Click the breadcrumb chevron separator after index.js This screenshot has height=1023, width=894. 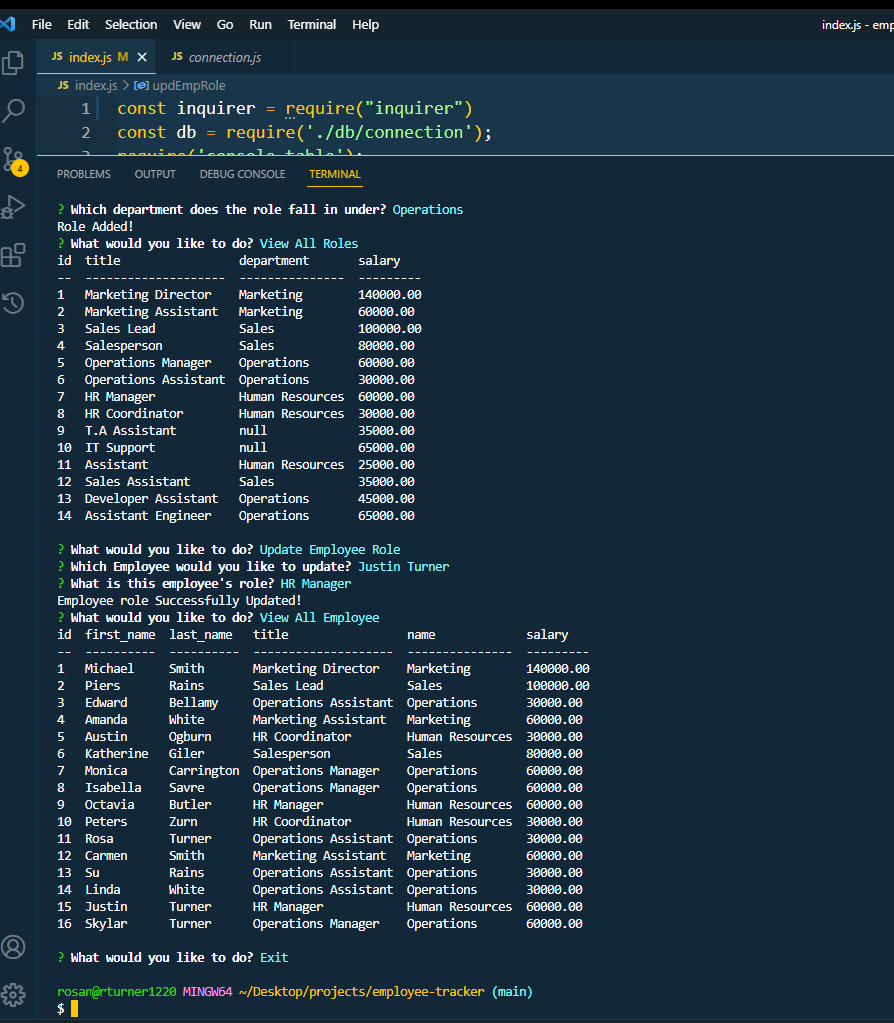coord(126,85)
